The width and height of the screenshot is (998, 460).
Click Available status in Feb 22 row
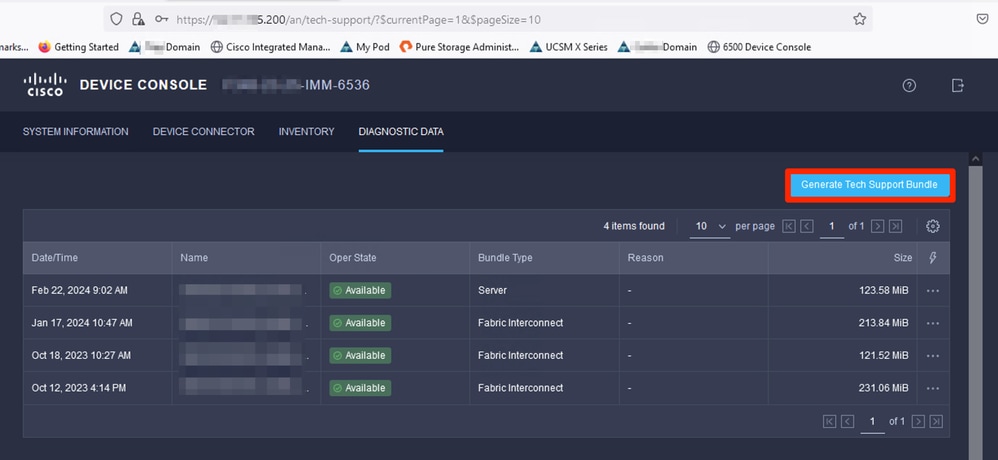360,291
